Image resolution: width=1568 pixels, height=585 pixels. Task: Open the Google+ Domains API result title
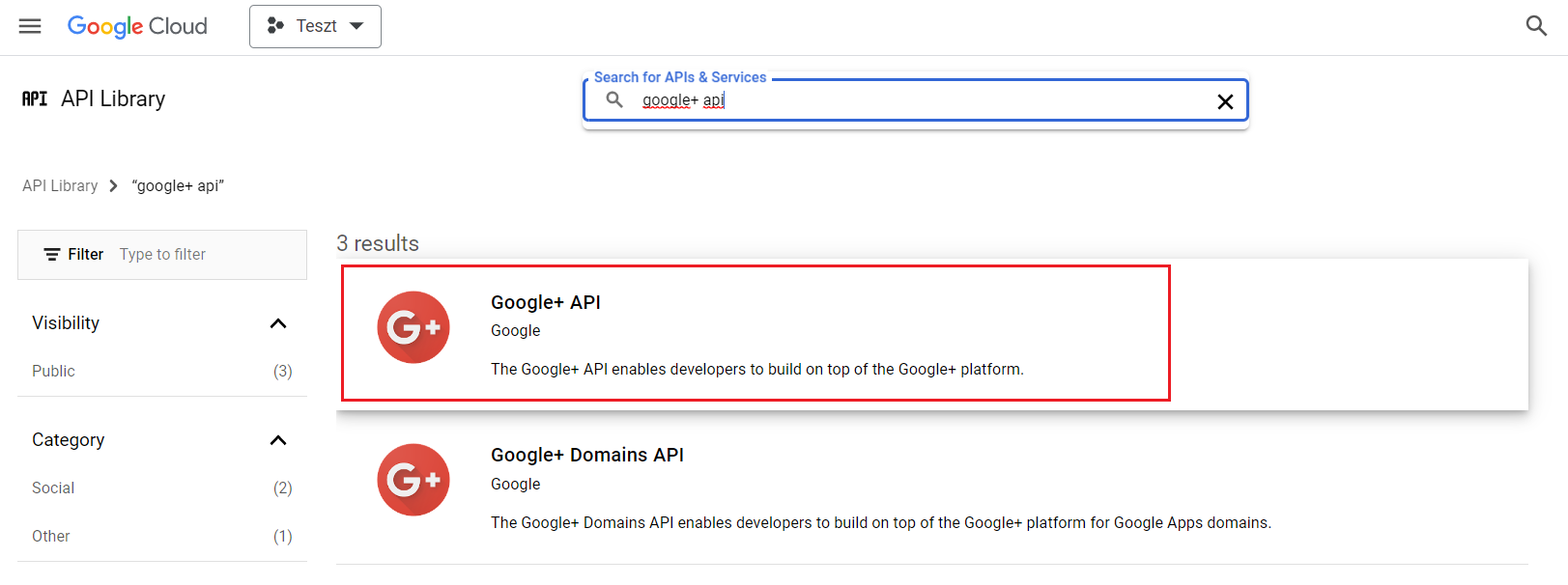point(587,455)
